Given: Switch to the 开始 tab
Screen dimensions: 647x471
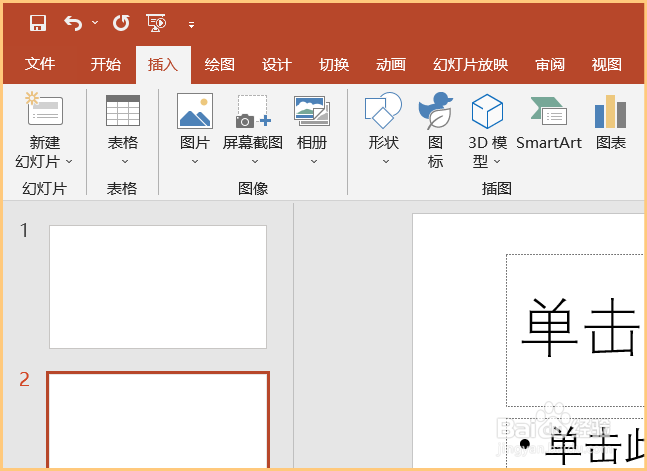Looking at the screenshot, I should pyautogui.click(x=106, y=64).
